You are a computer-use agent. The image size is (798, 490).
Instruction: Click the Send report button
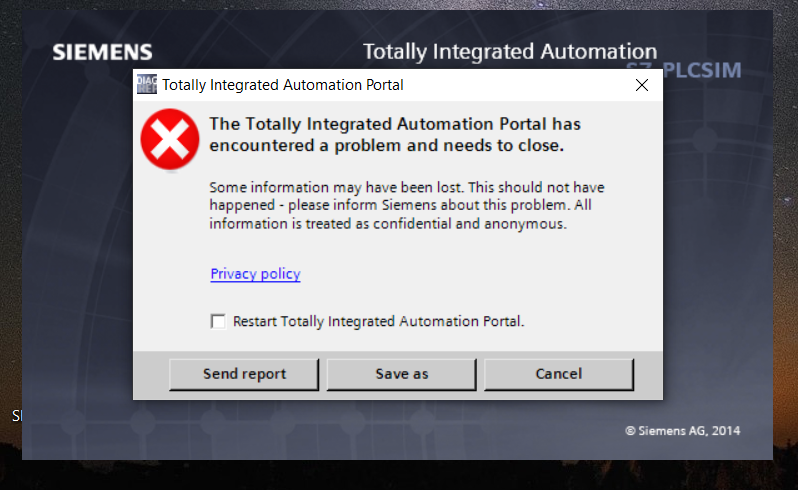click(244, 374)
